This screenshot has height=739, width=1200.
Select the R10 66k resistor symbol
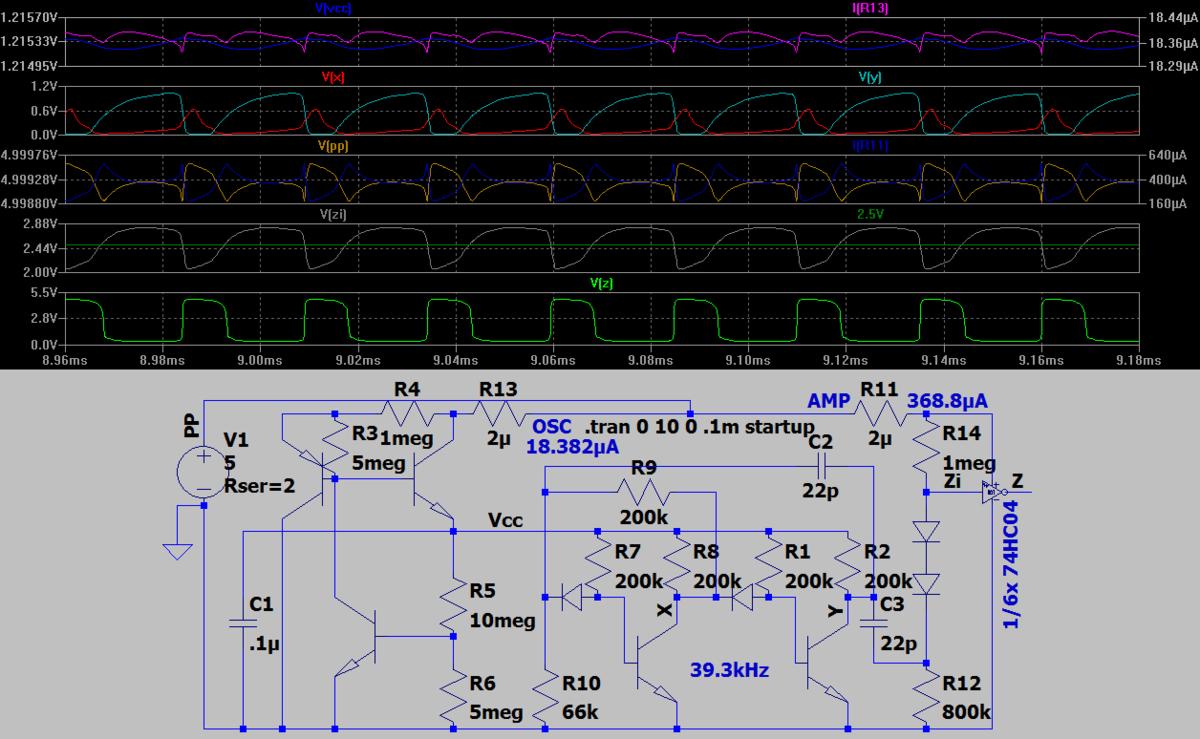point(545,697)
